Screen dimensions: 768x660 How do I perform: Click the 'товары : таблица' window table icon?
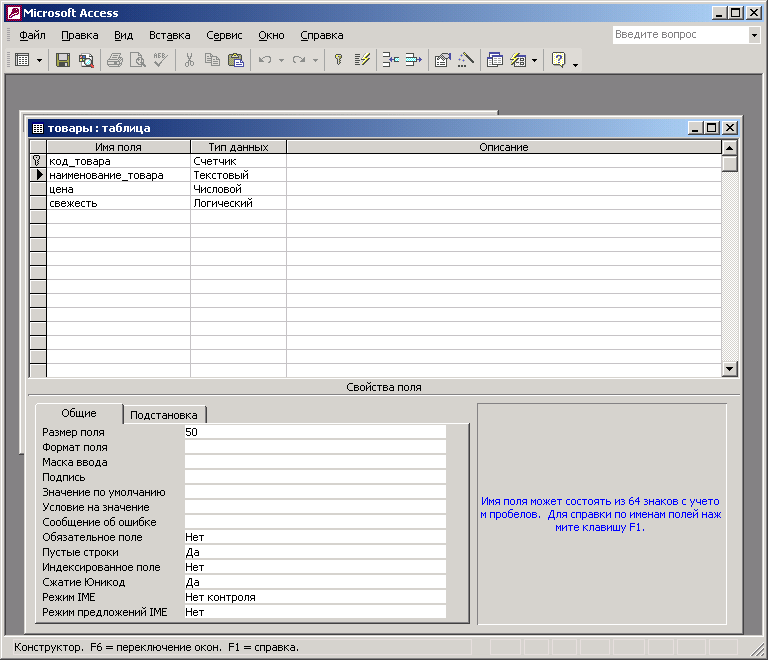38,128
